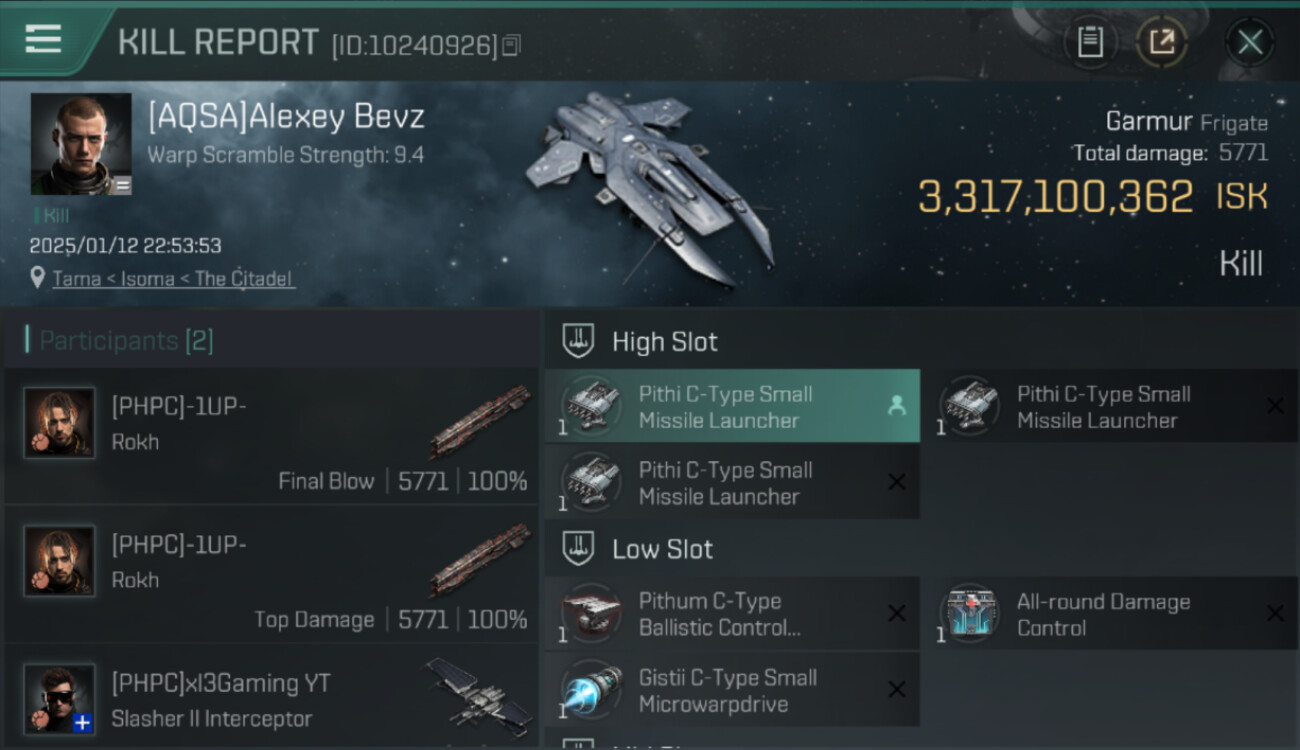Open the clipboard report icon
This screenshot has width=1300, height=750.
[x=1090, y=42]
